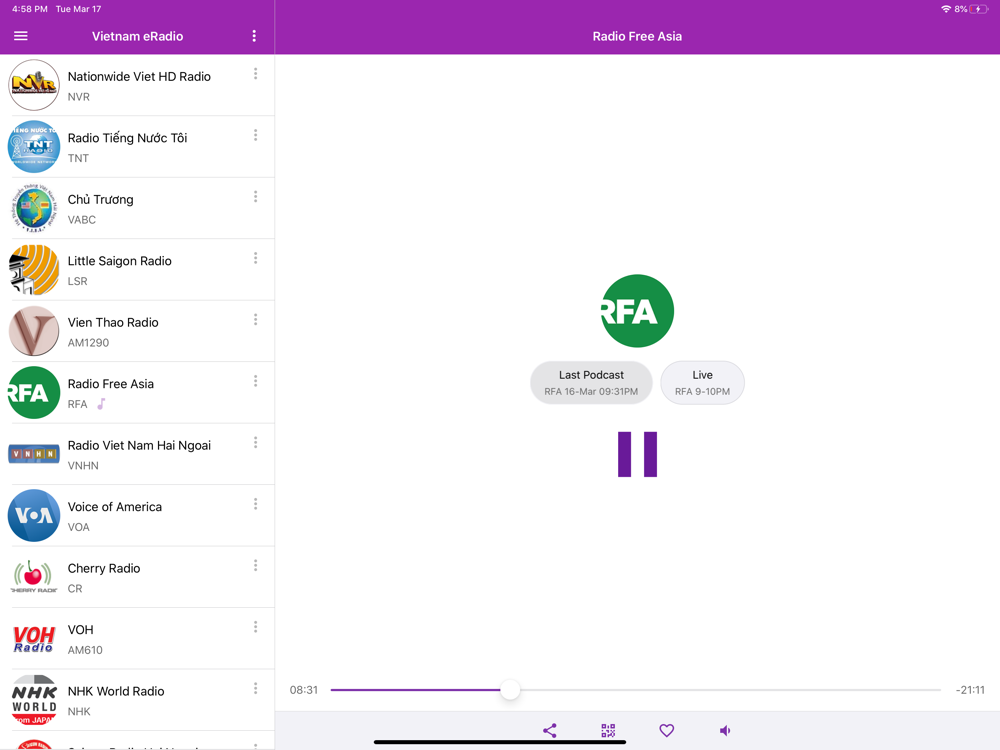
Task: Tap the Wi-Fi status icon
Action: click(x=946, y=9)
